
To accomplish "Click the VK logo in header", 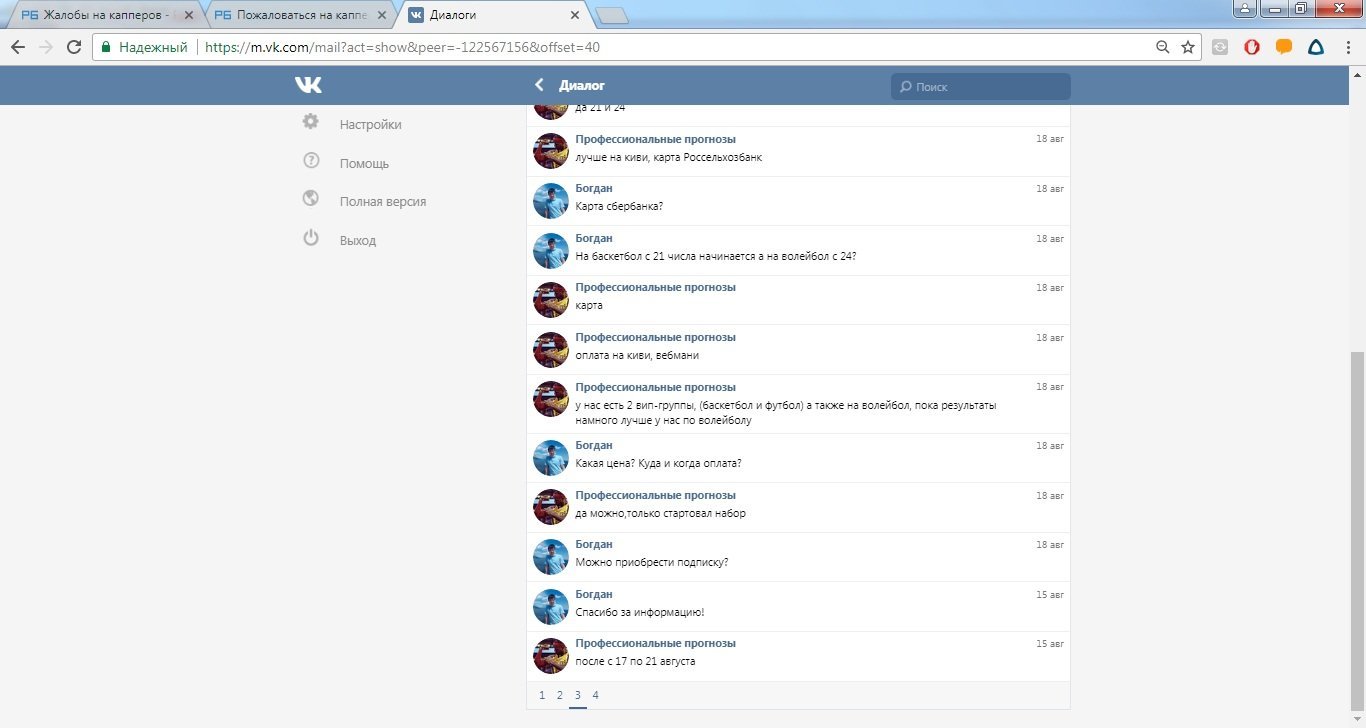I will (x=308, y=86).
